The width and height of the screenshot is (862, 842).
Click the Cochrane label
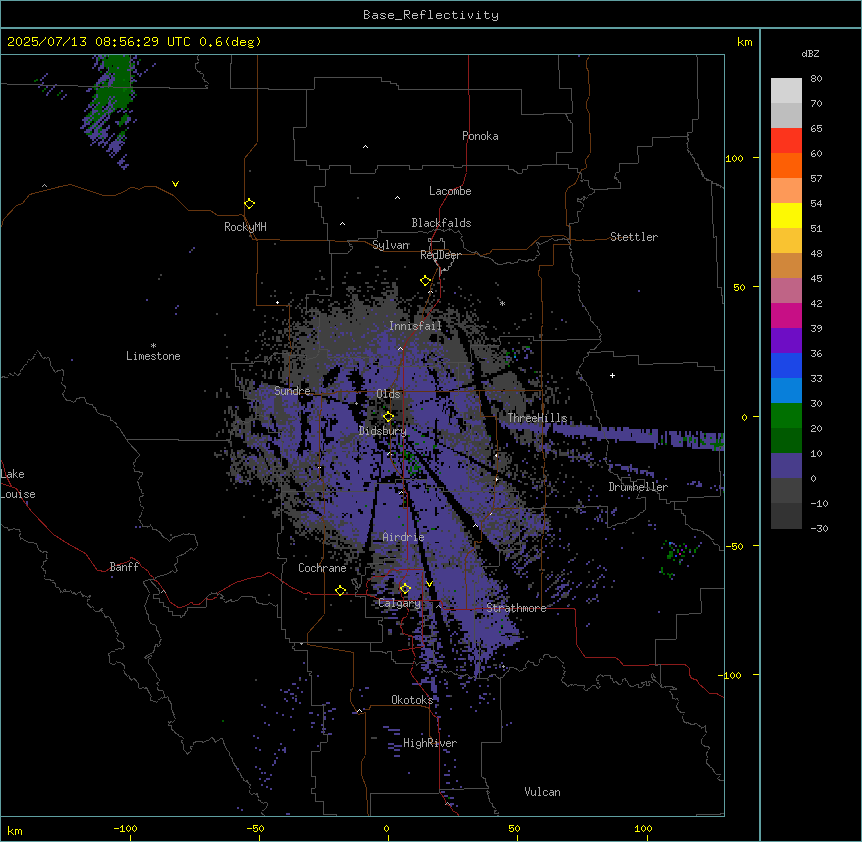click(322, 568)
